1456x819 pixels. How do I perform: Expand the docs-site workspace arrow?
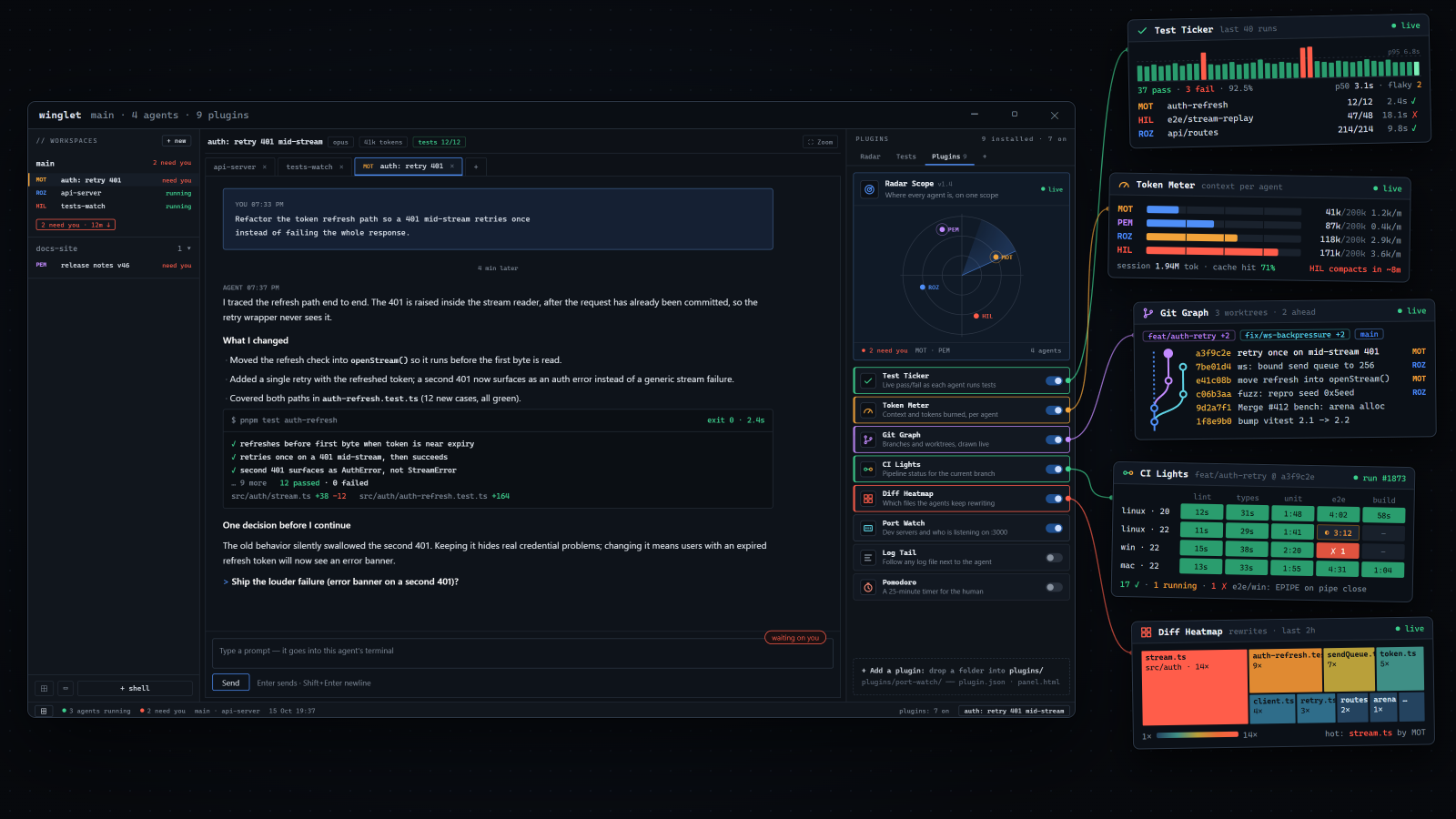point(189,248)
